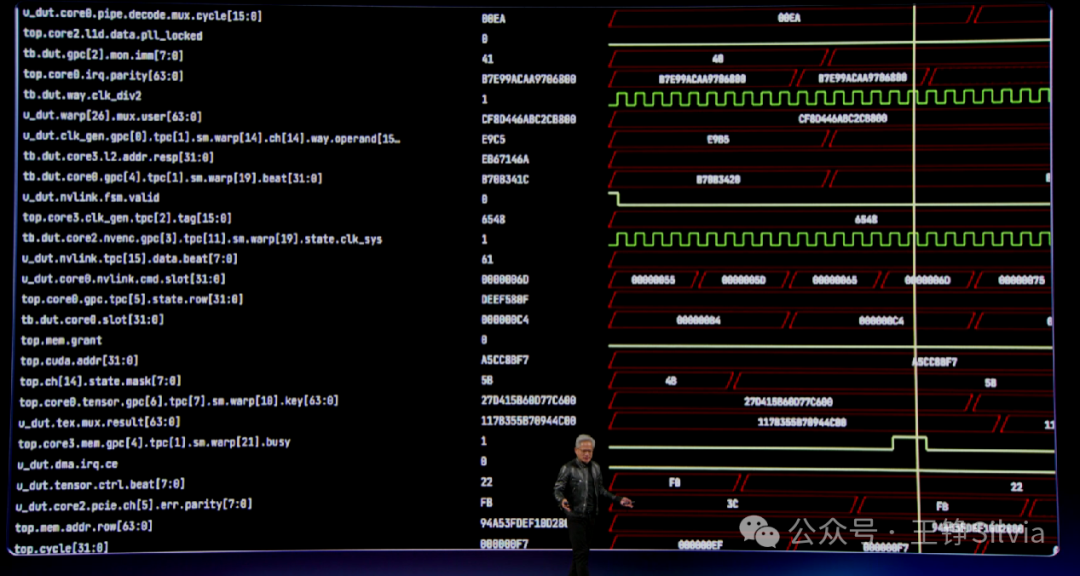The image size is (1080, 576).
Task: Select signal u_dut.dma.irq.ce
Action: pos(68,464)
